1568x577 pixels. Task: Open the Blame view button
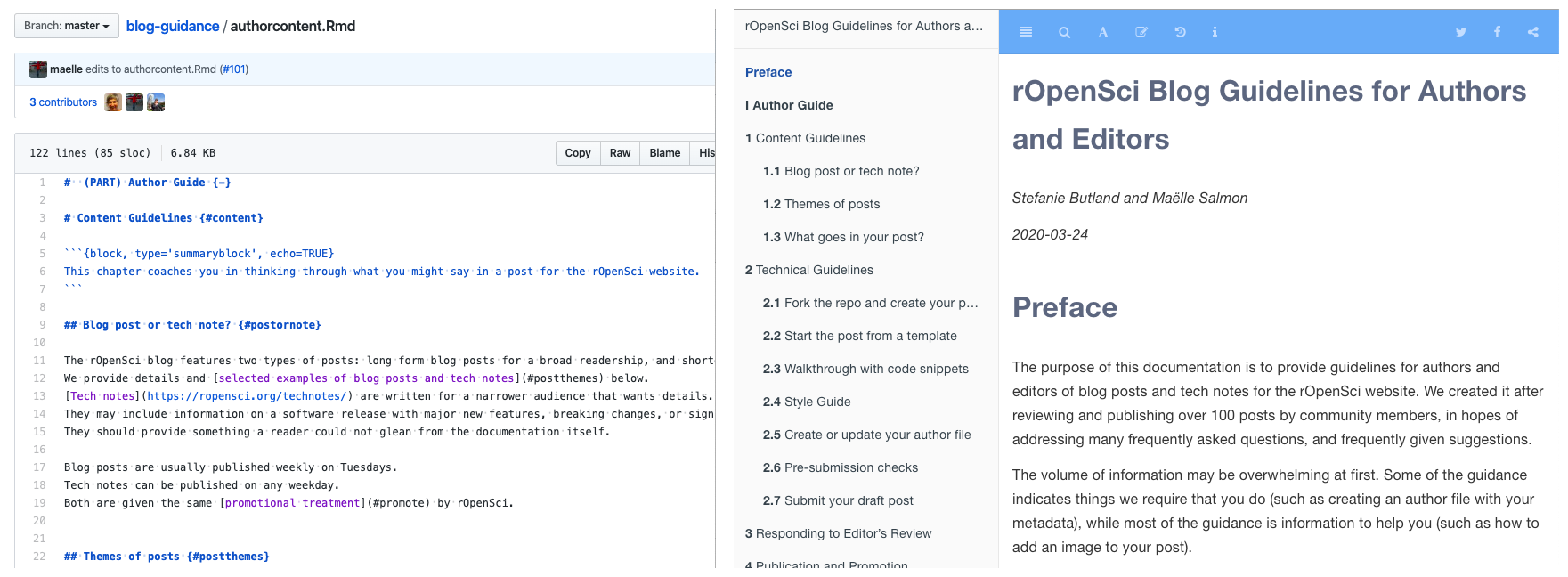point(664,153)
